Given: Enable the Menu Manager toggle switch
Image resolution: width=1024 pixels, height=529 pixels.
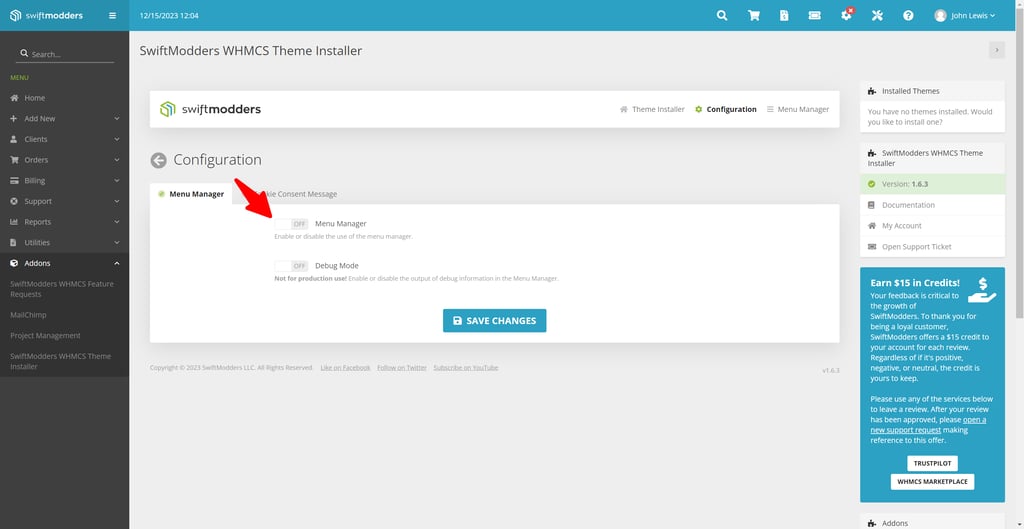Looking at the screenshot, I should 292,224.
